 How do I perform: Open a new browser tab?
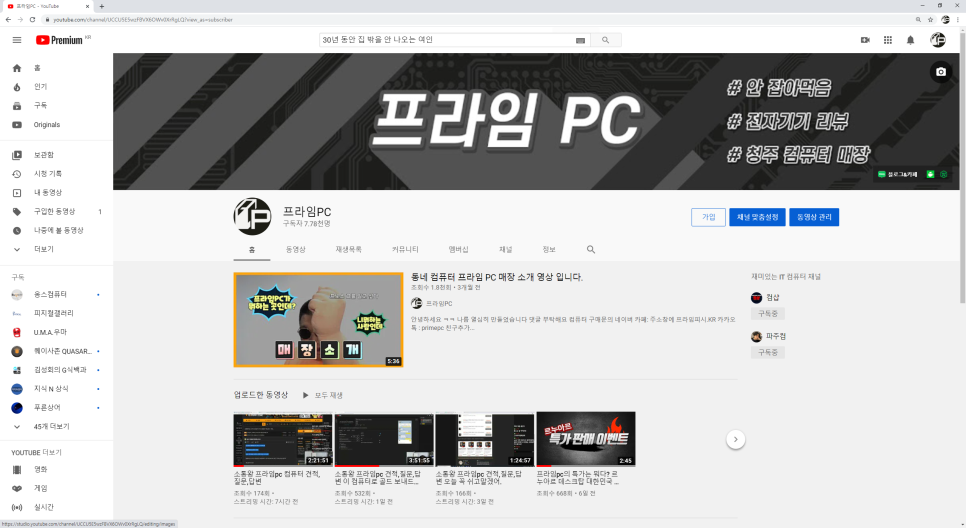102,6
